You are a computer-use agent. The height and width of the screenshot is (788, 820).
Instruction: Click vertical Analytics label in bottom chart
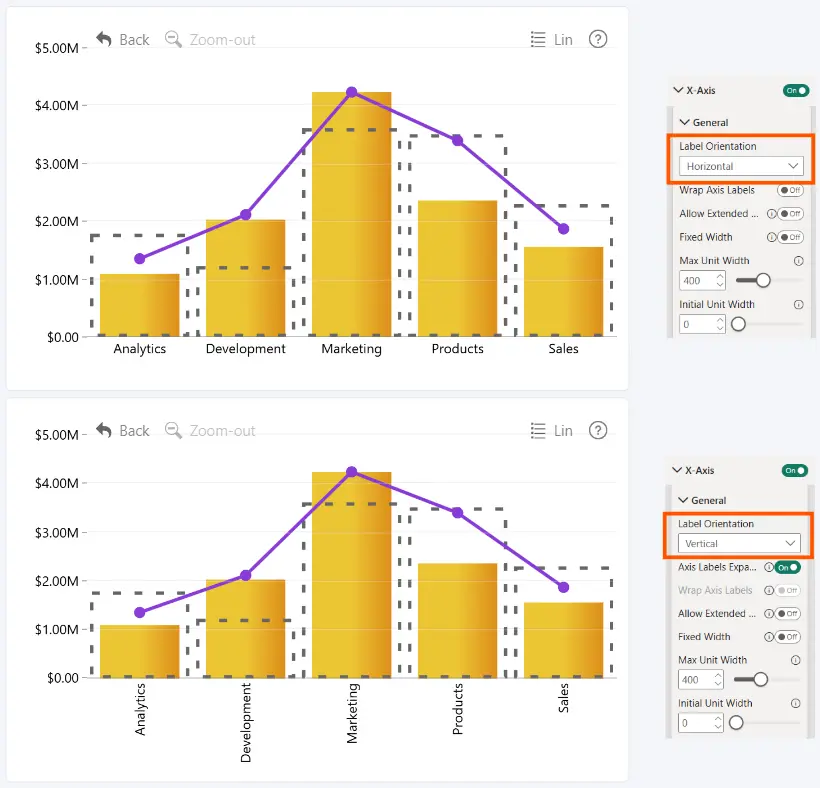[140, 709]
